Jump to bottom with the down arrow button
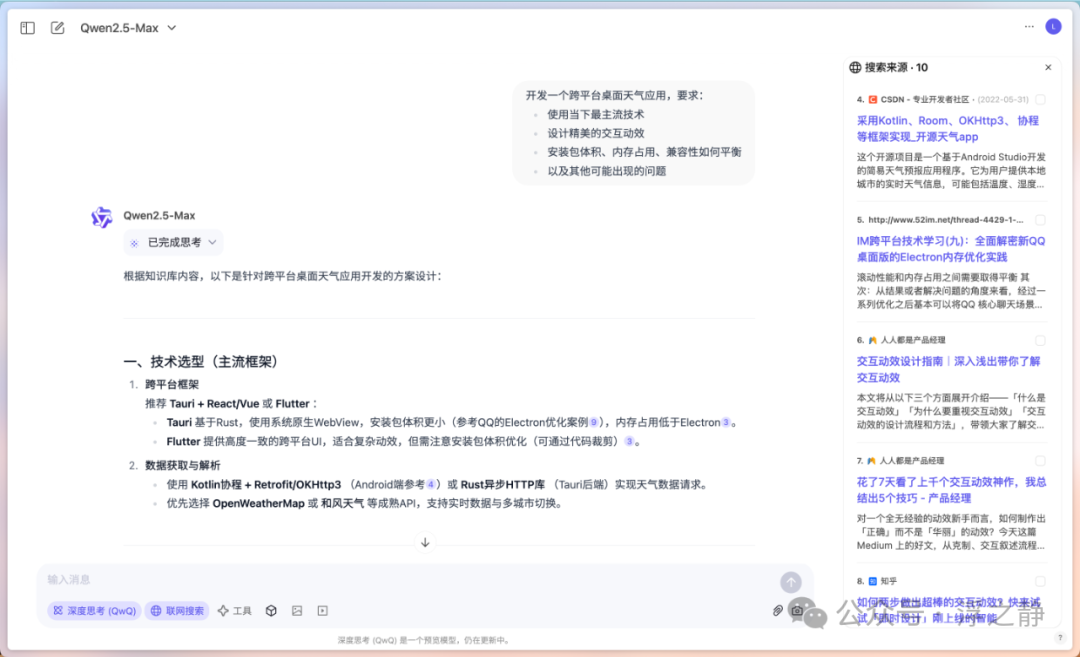The image size is (1080, 657). (425, 543)
